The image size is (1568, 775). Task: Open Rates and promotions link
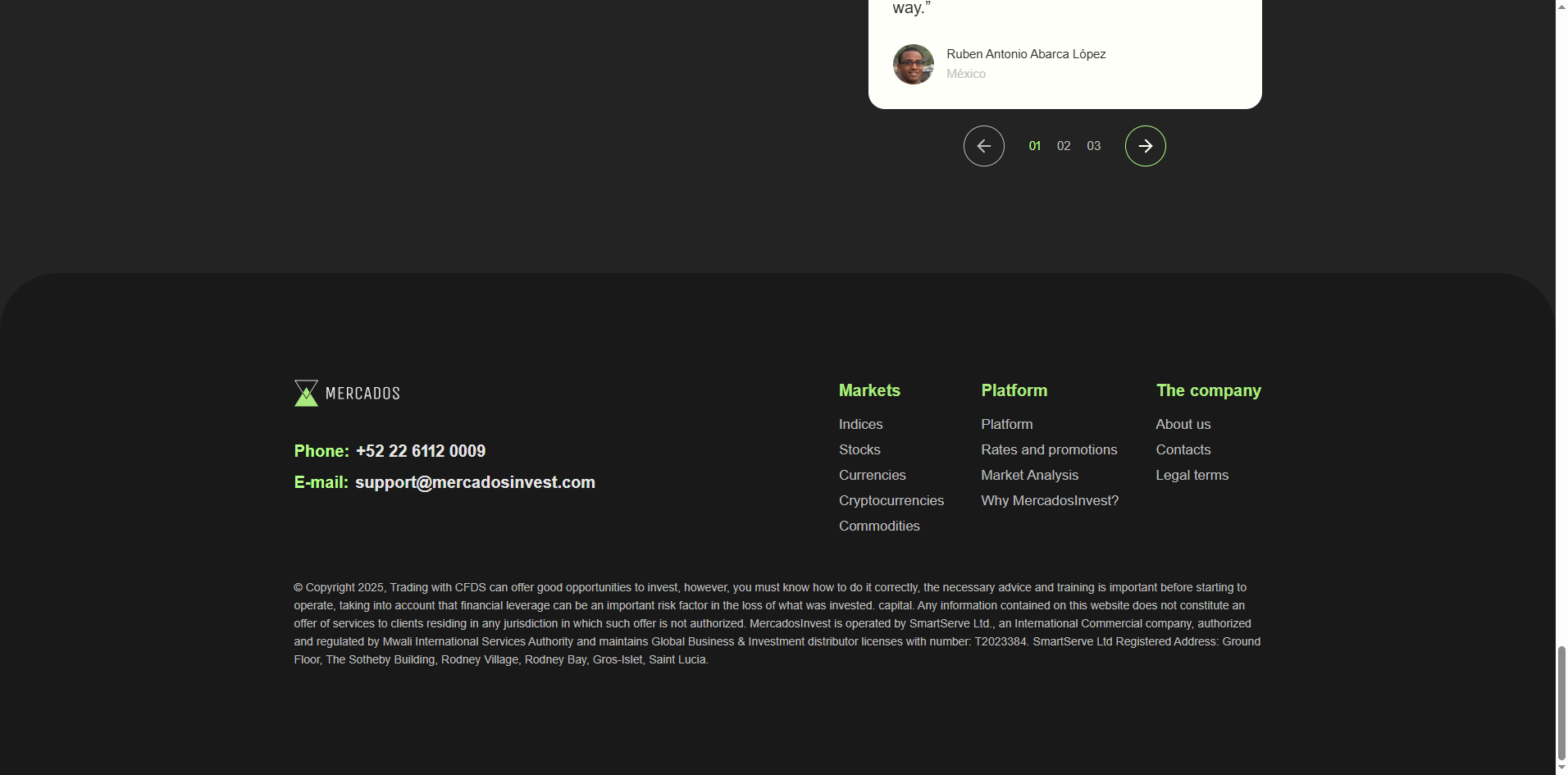[x=1049, y=449]
